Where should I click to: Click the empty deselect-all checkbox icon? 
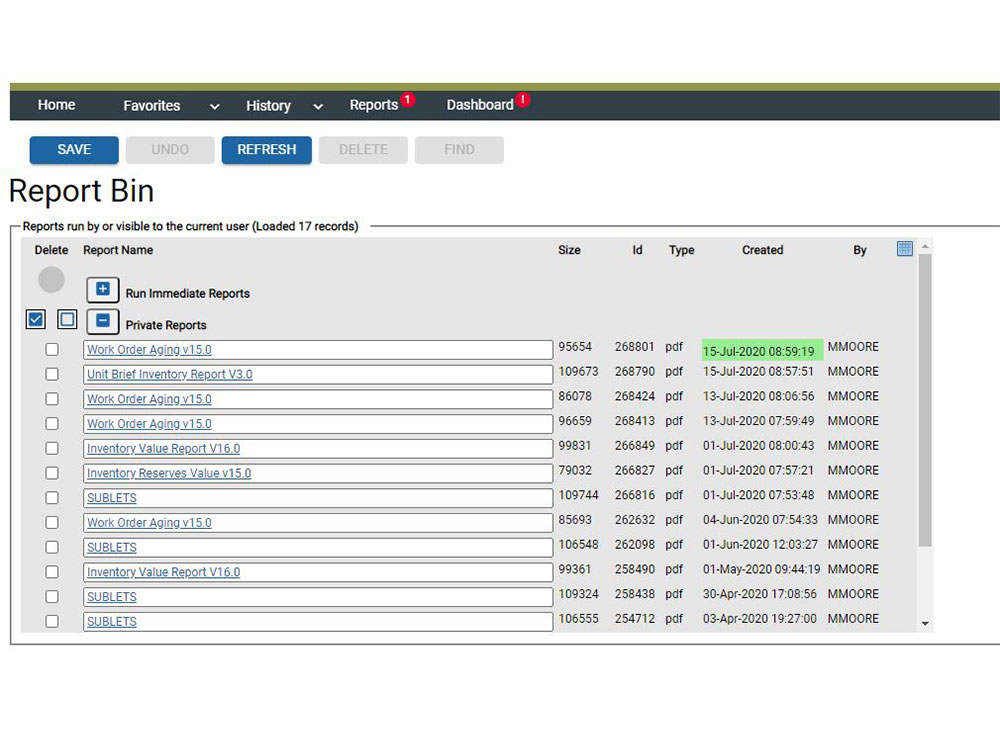click(67, 319)
